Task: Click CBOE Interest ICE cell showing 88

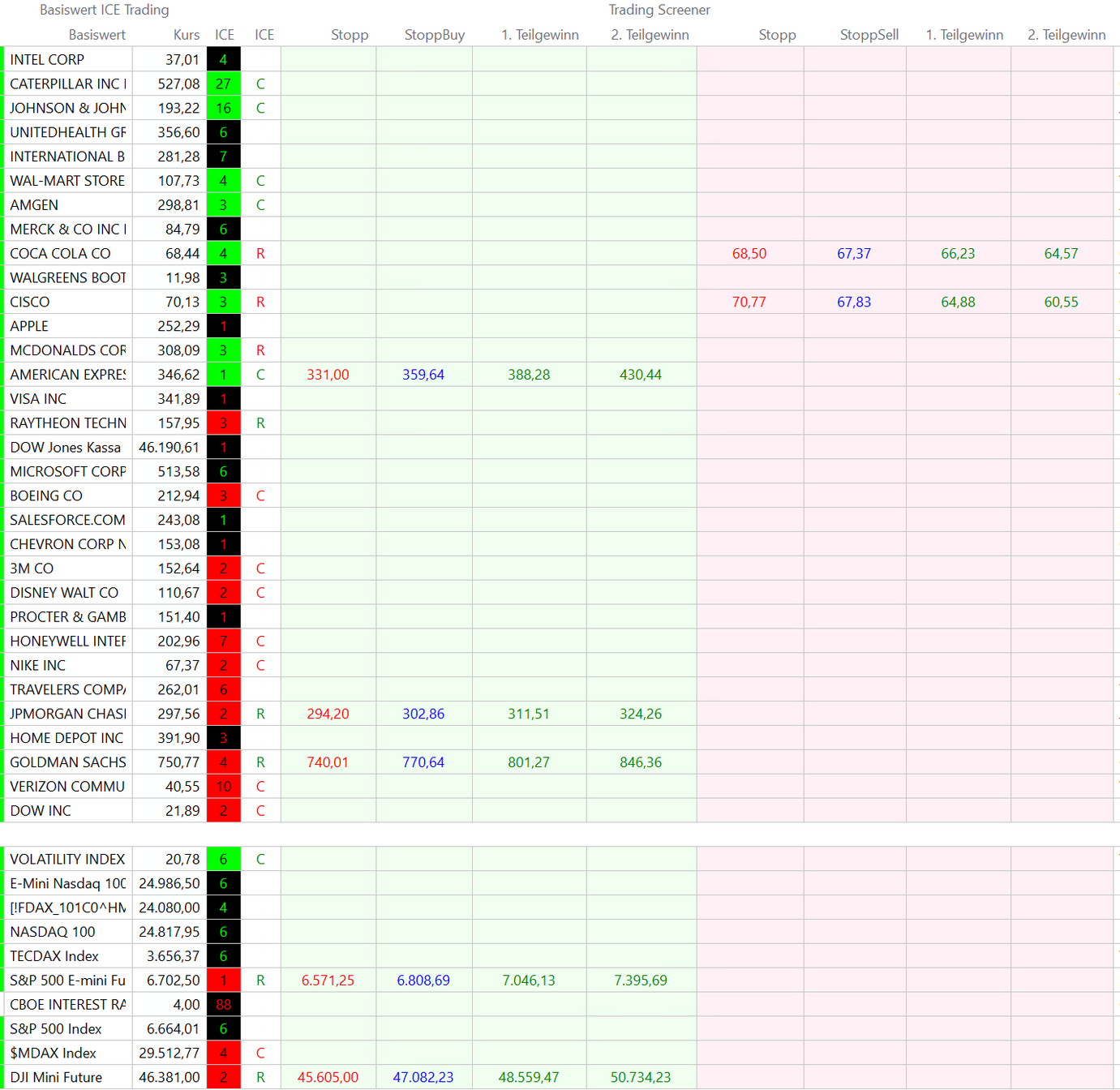Action: [223, 1004]
